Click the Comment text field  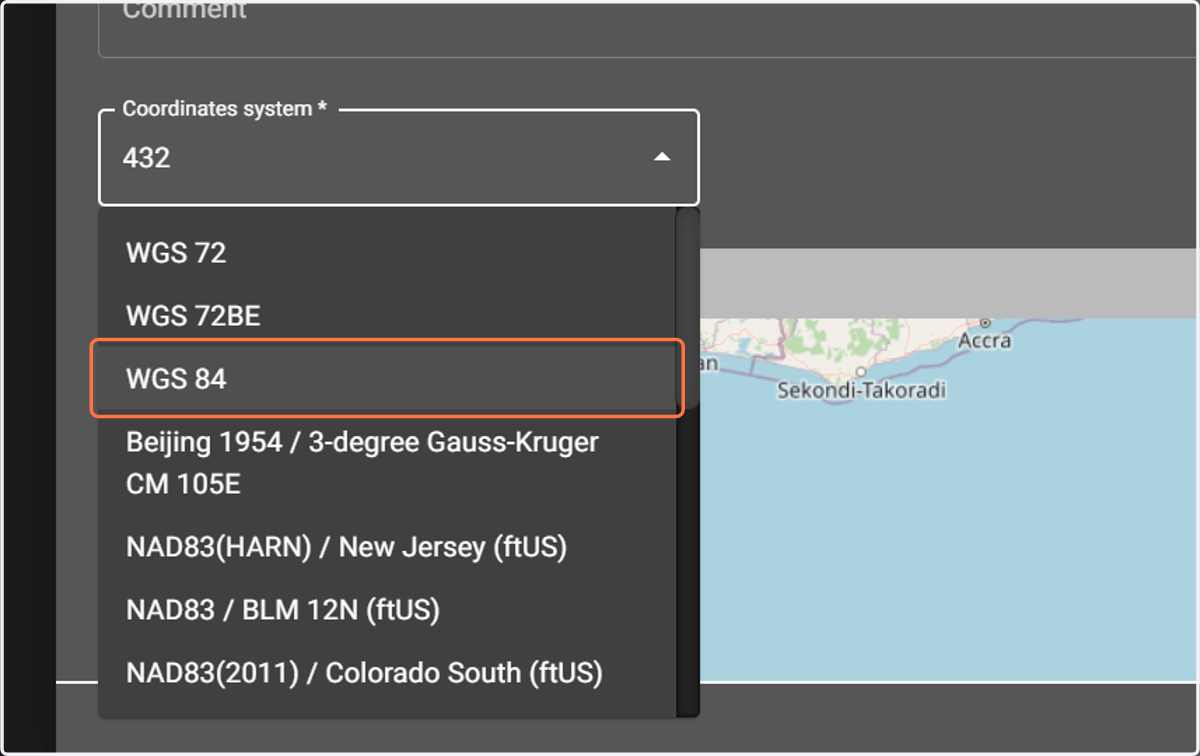click(648, 28)
